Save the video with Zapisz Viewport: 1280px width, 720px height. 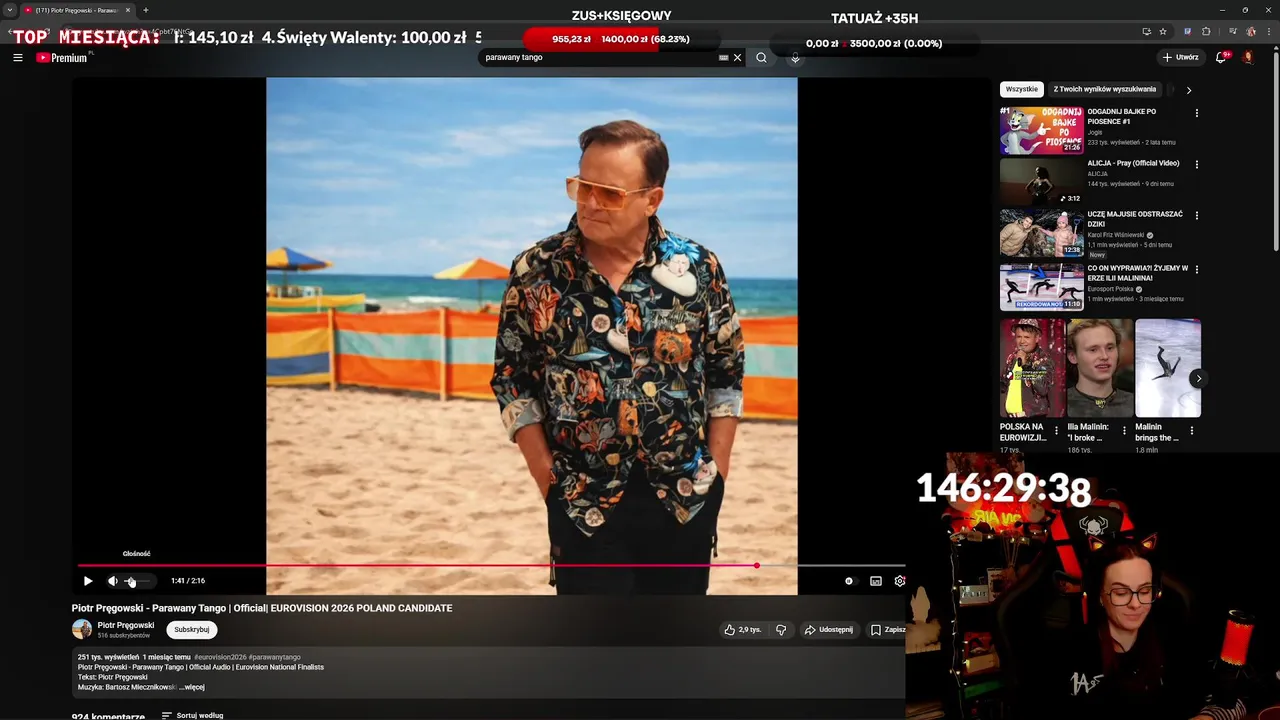[x=887, y=630]
